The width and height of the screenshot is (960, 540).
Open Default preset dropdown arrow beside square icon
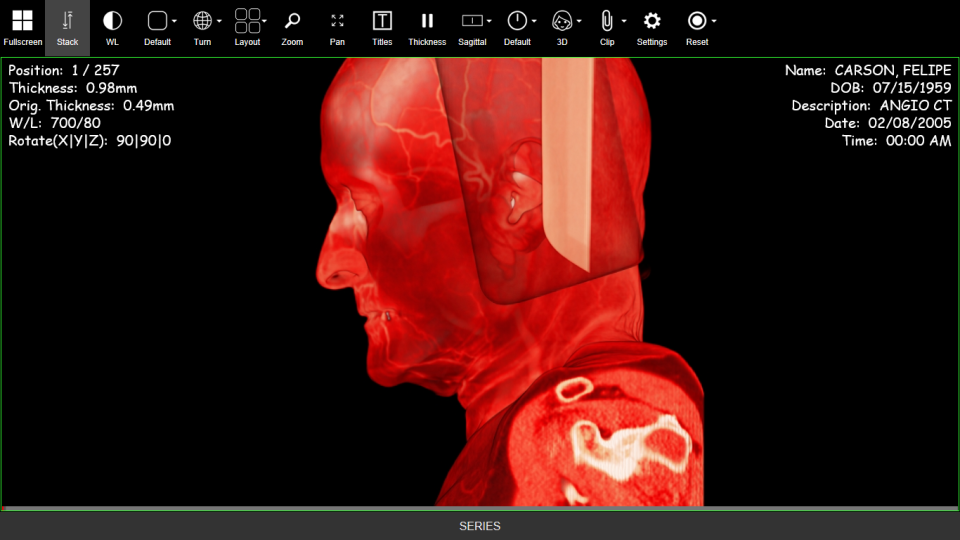(174, 21)
